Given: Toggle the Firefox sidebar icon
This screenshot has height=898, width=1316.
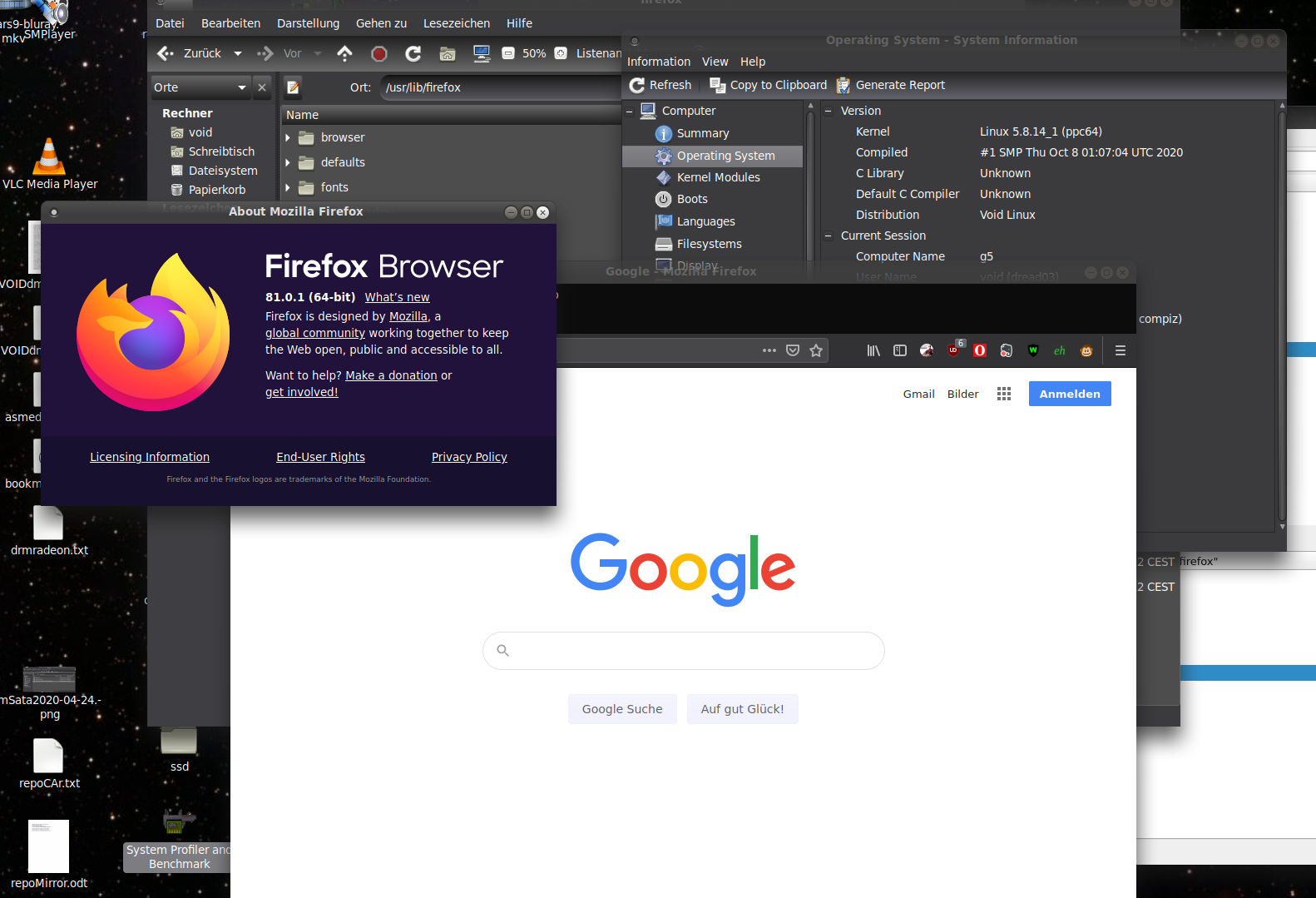Looking at the screenshot, I should pos(900,350).
